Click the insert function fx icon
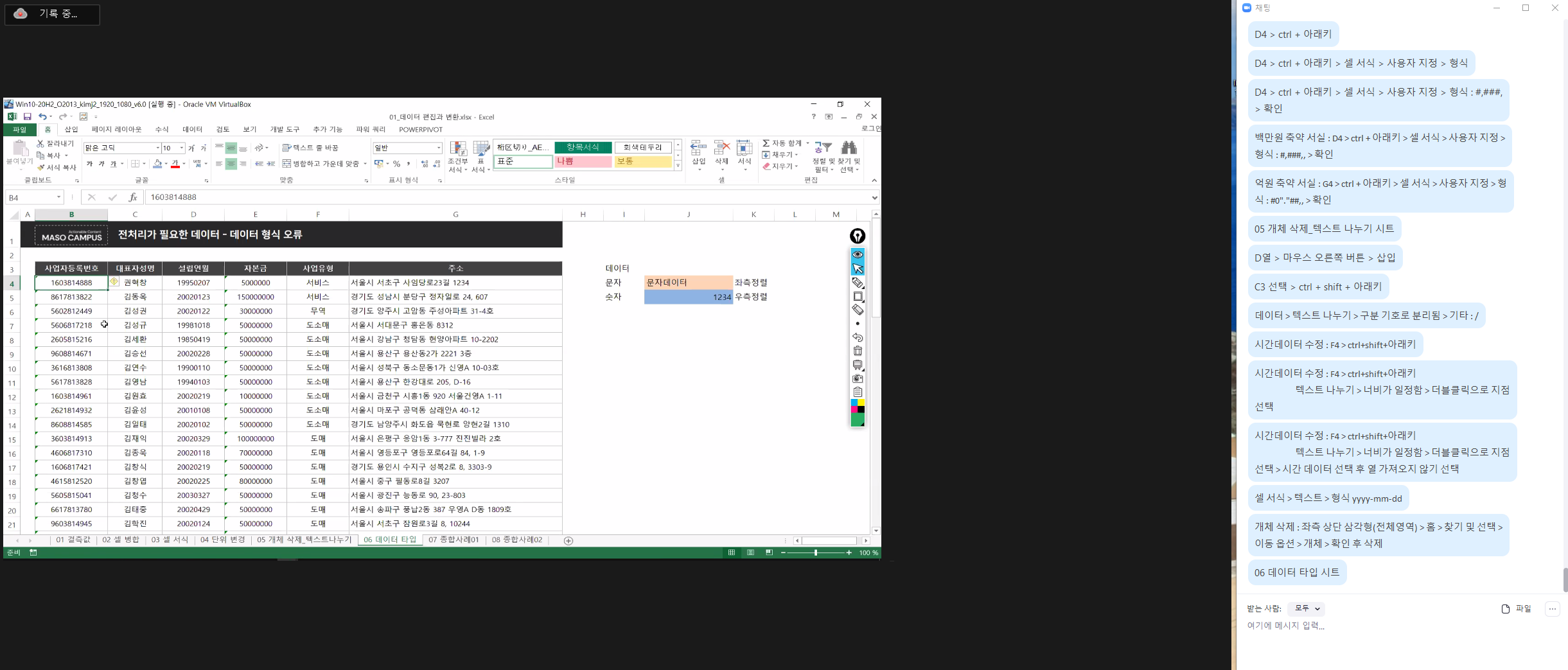 click(x=132, y=197)
